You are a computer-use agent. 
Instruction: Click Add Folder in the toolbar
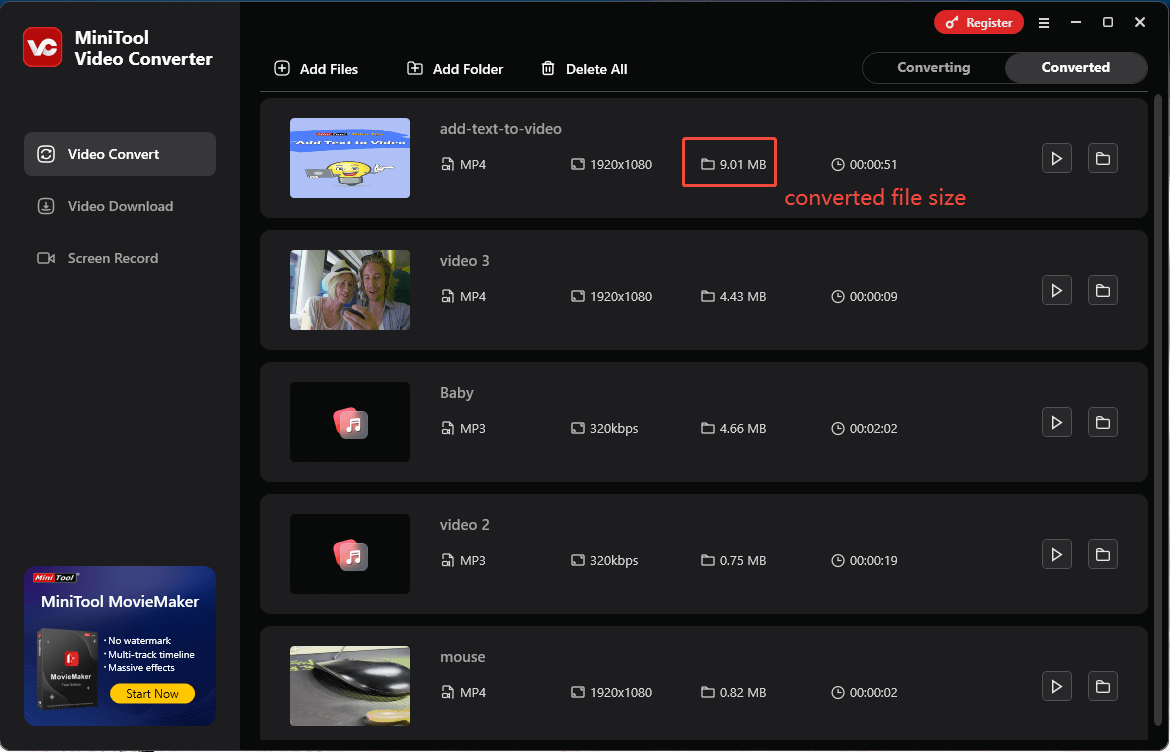pos(455,69)
